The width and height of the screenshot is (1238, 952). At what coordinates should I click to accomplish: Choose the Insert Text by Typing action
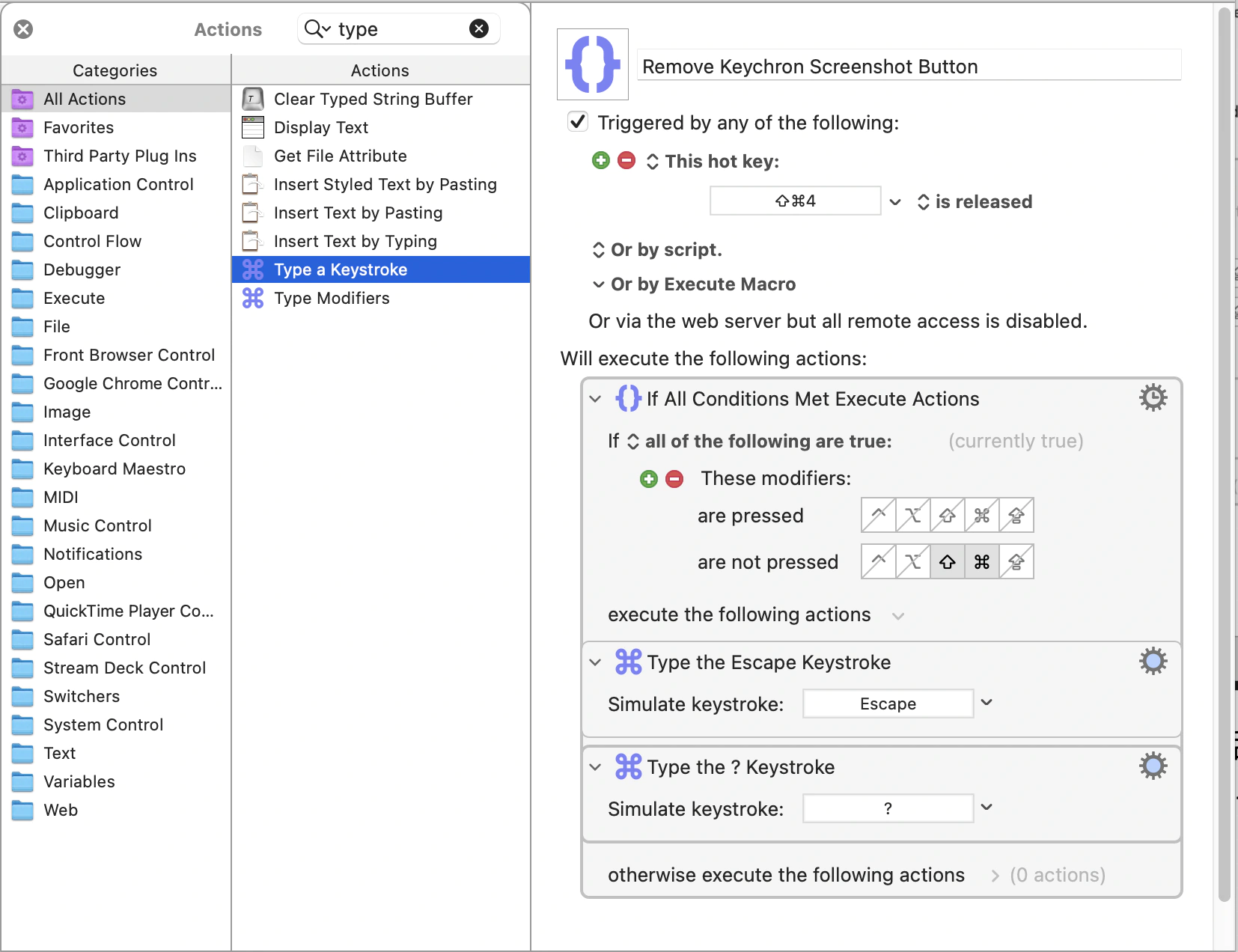[x=355, y=241]
